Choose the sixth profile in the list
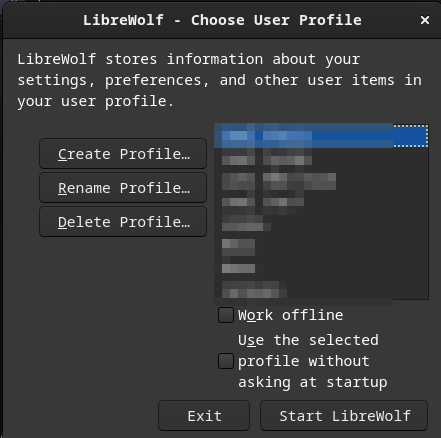 tap(321, 245)
